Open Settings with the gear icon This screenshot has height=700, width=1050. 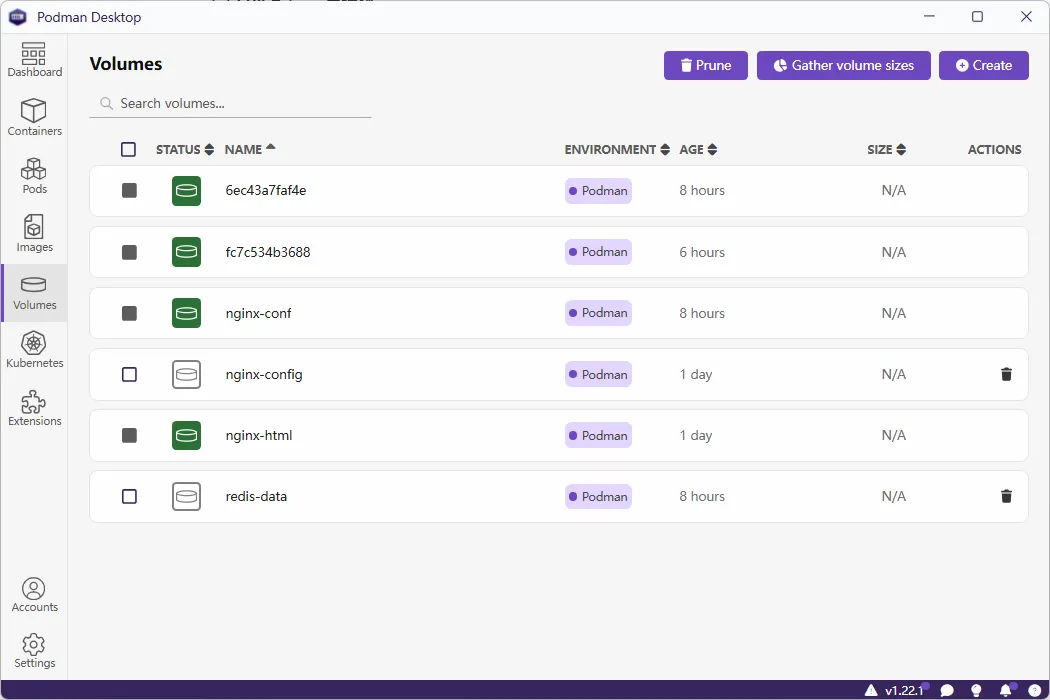point(34,650)
